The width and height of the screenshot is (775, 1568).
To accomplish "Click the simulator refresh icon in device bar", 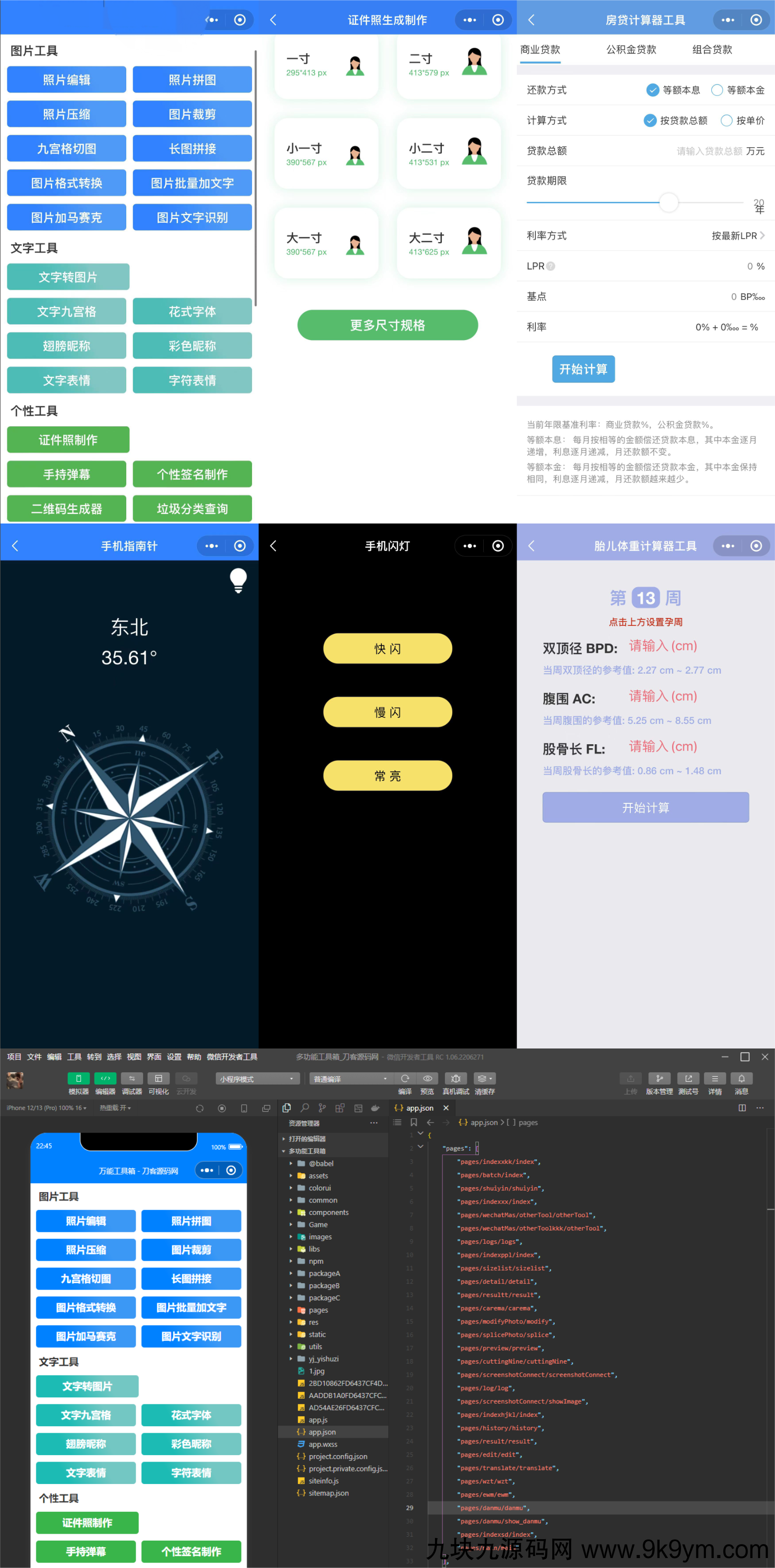I will pos(200,1109).
